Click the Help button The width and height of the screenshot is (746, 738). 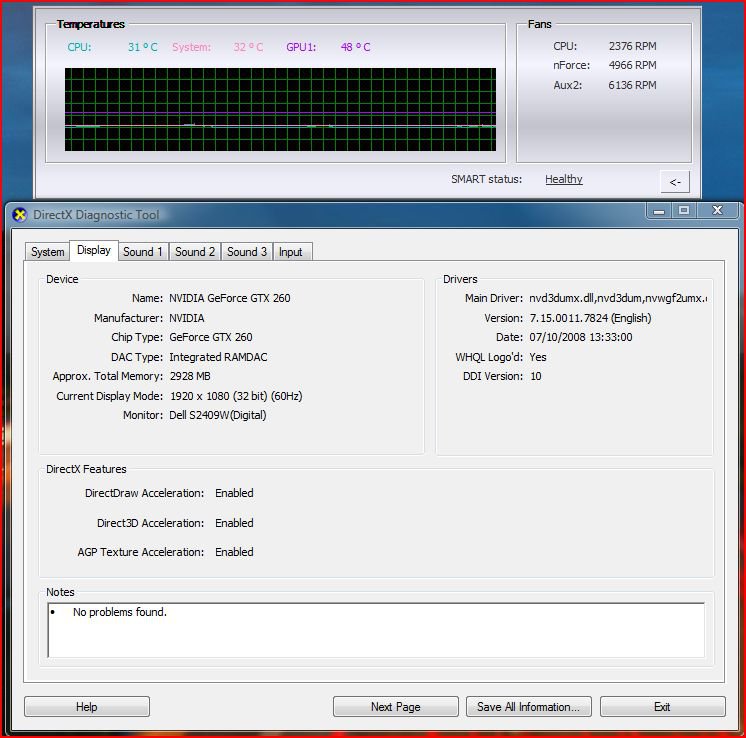tap(87, 707)
